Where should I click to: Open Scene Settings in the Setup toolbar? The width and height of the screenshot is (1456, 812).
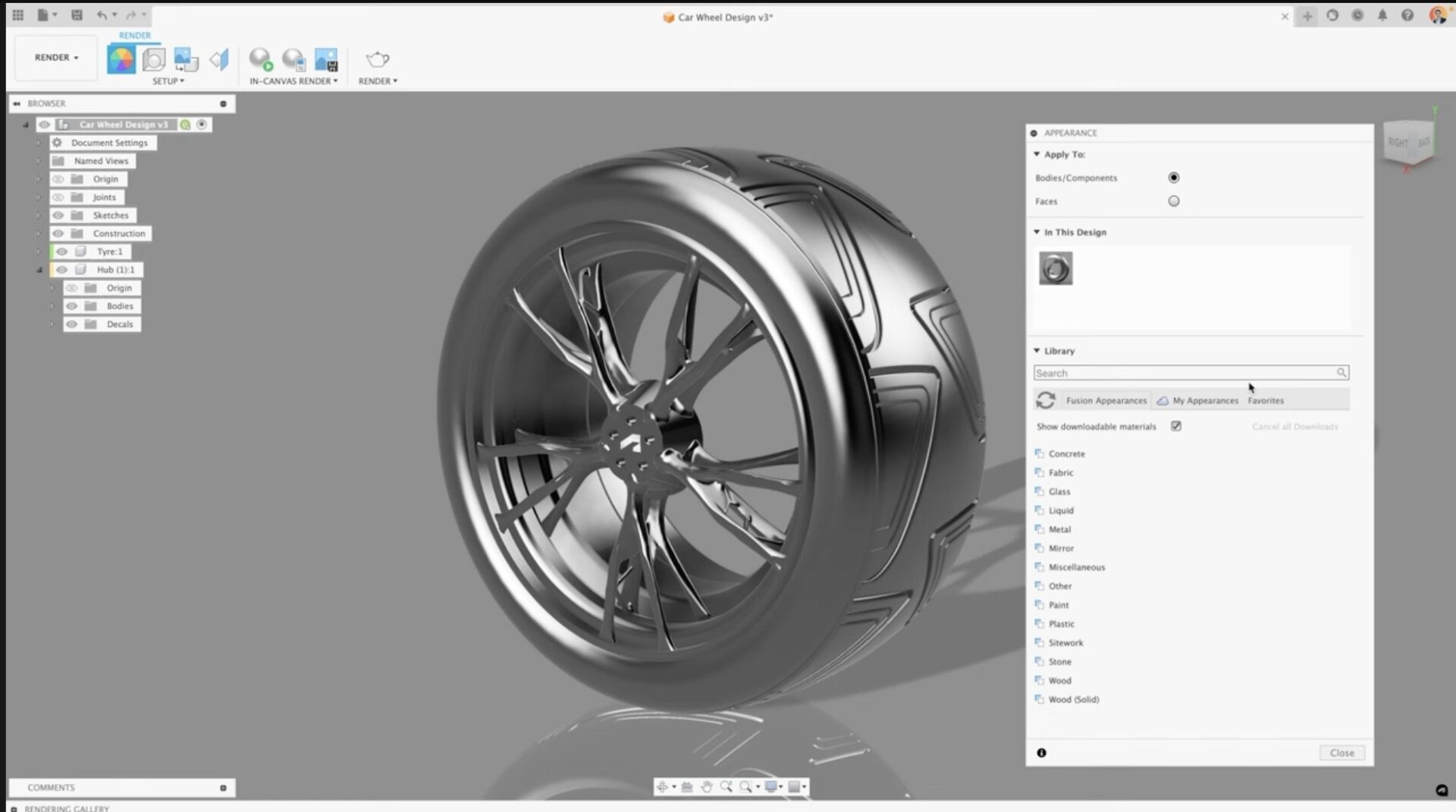[x=154, y=58]
